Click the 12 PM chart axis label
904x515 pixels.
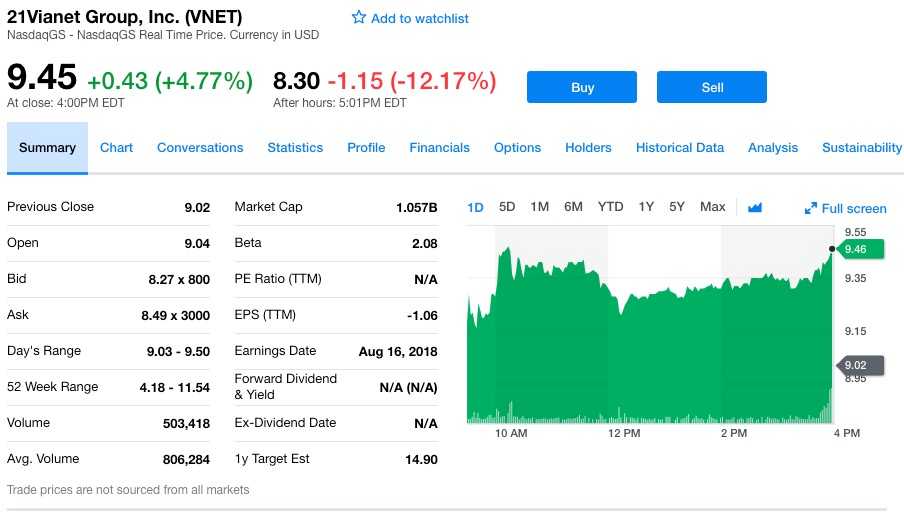[624, 433]
